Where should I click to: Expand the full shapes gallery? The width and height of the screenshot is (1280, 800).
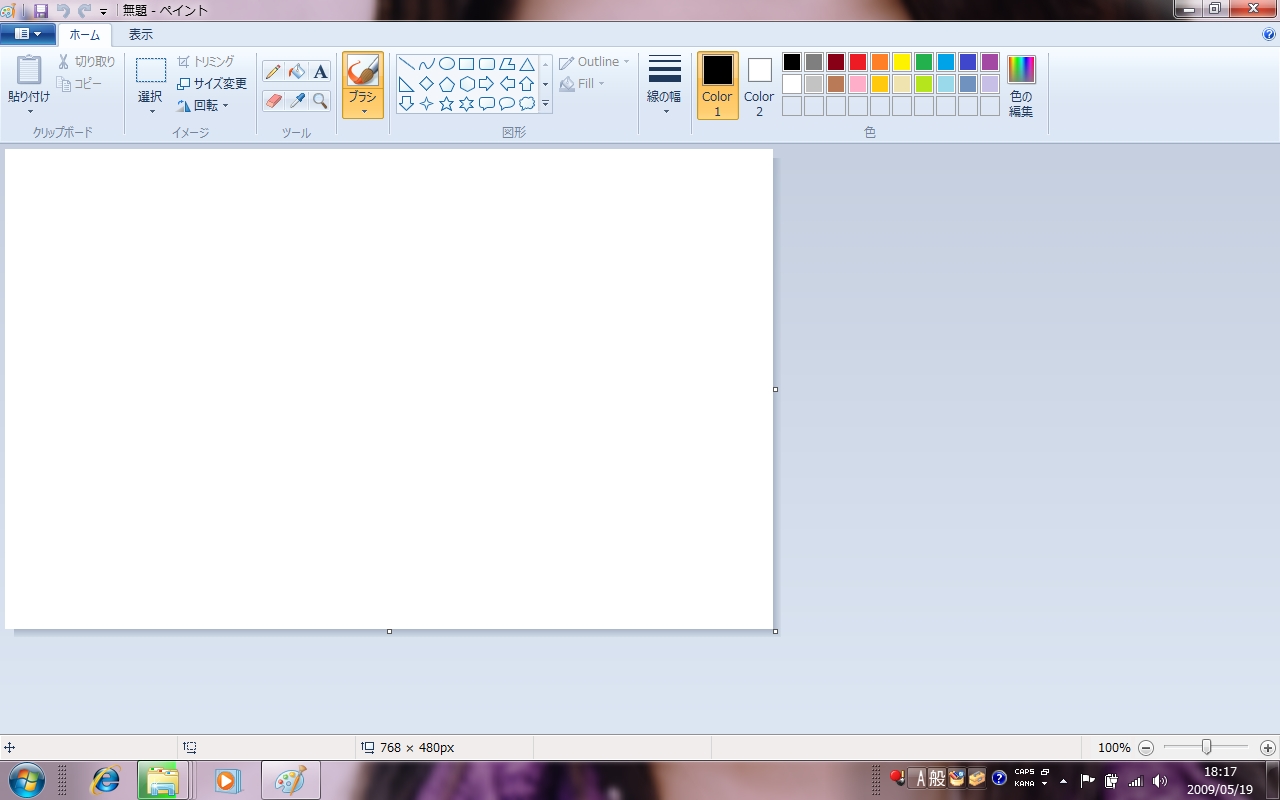(x=545, y=103)
